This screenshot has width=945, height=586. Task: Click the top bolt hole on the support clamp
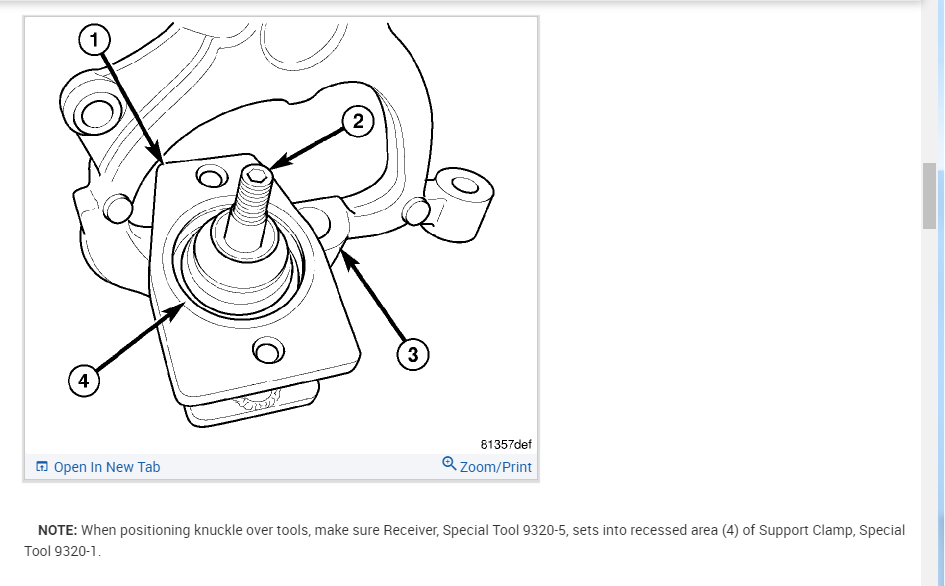[x=211, y=177]
